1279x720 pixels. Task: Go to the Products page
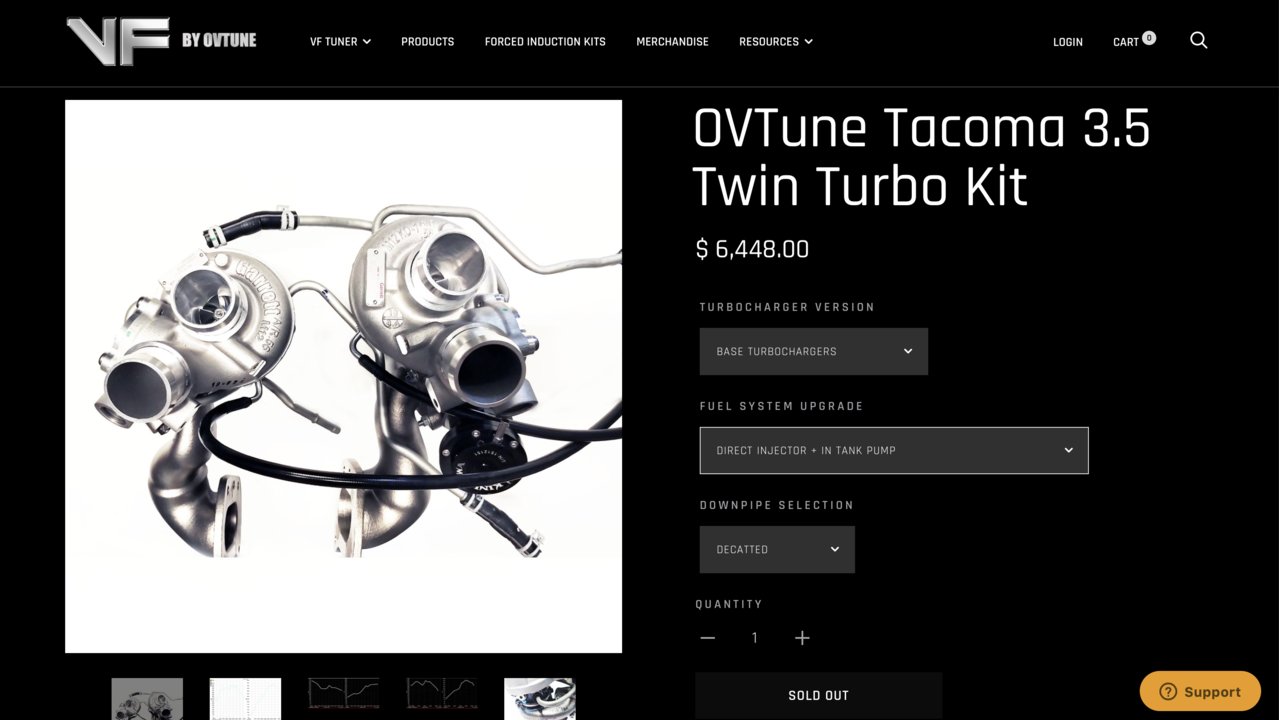(427, 42)
